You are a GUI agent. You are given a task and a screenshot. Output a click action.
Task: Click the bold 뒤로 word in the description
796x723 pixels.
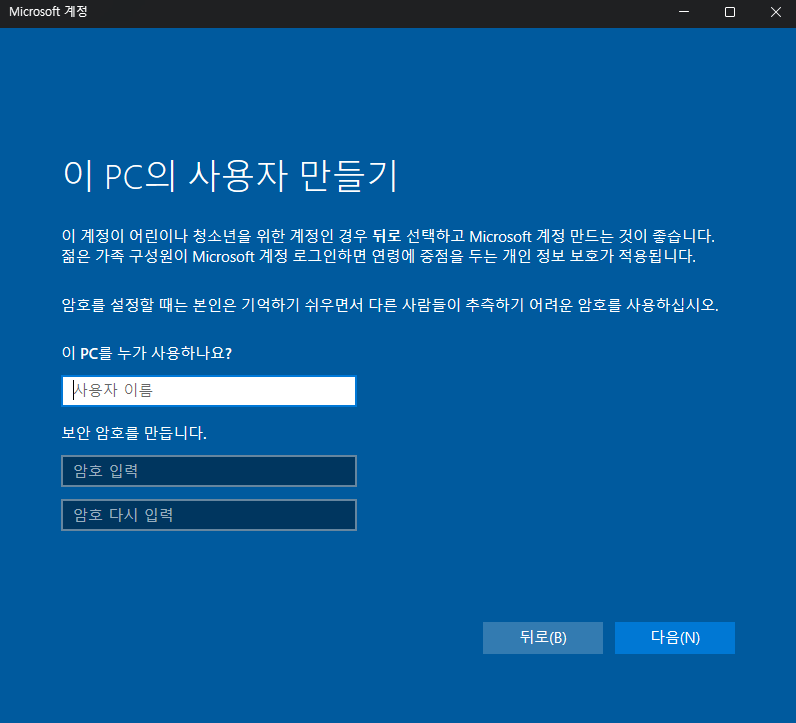click(x=386, y=236)
